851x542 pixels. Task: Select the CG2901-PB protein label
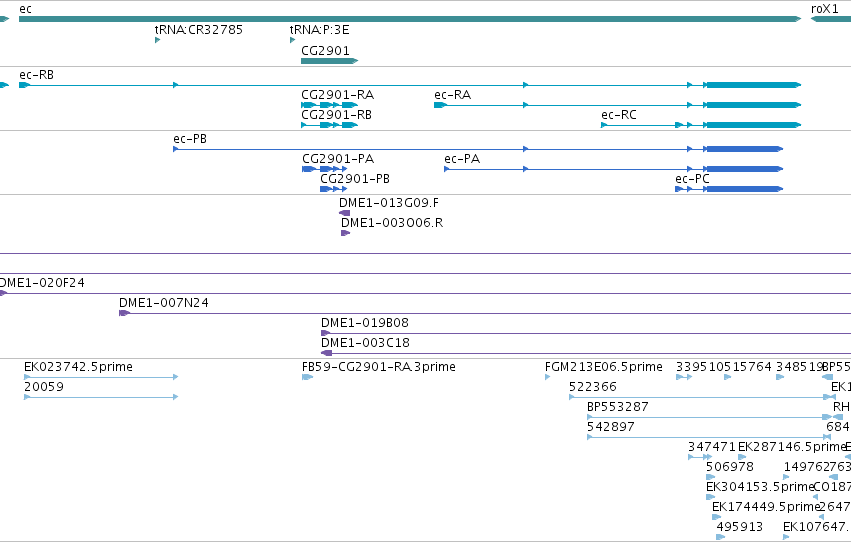355,179
